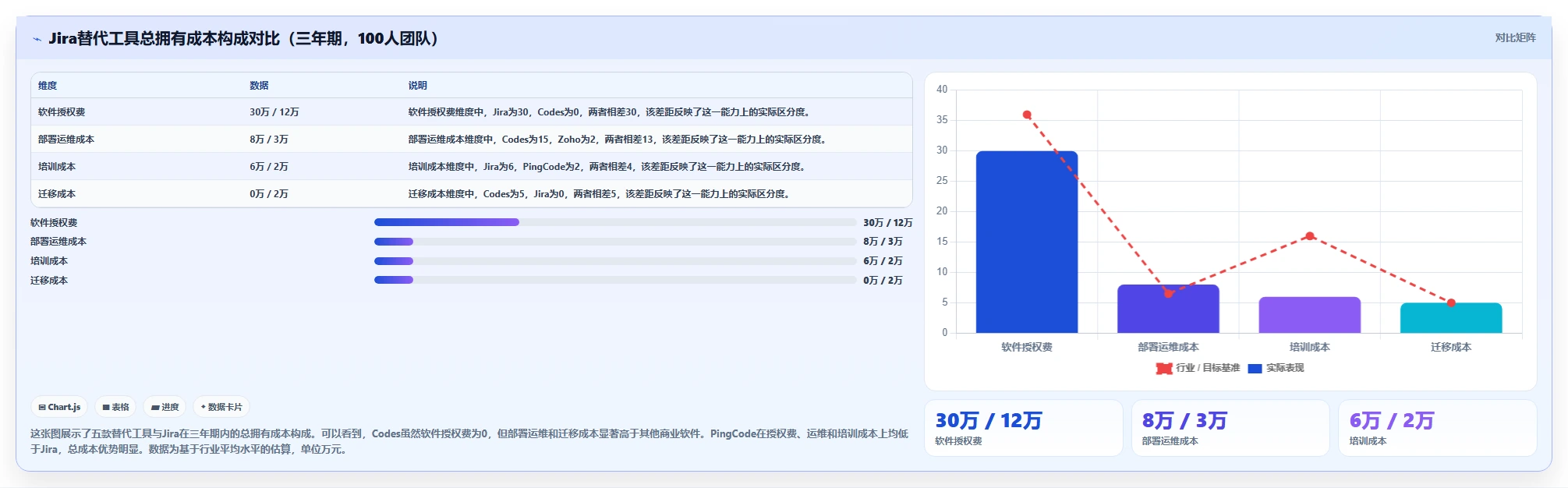Click the 数据卡片 tag chip
Screen dimensions: 1568x488
pos(221,407)
